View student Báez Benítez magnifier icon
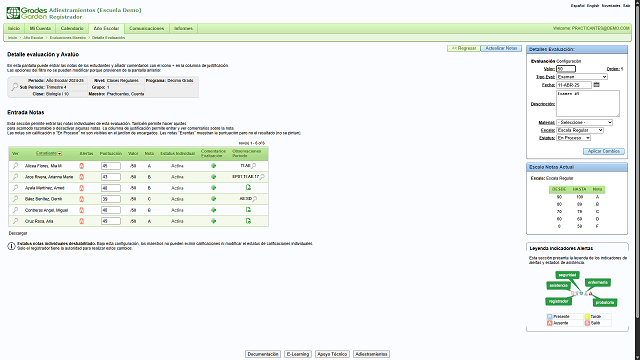Image resolution: width=640 pixels, height=360 pixels. pos(16,199)
